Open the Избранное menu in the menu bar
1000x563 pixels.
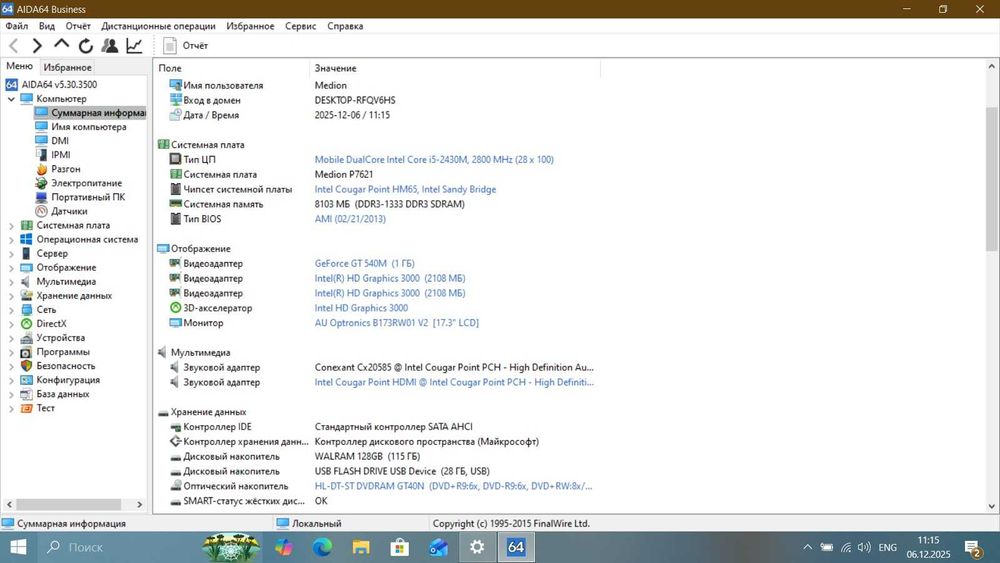[250, 26]
